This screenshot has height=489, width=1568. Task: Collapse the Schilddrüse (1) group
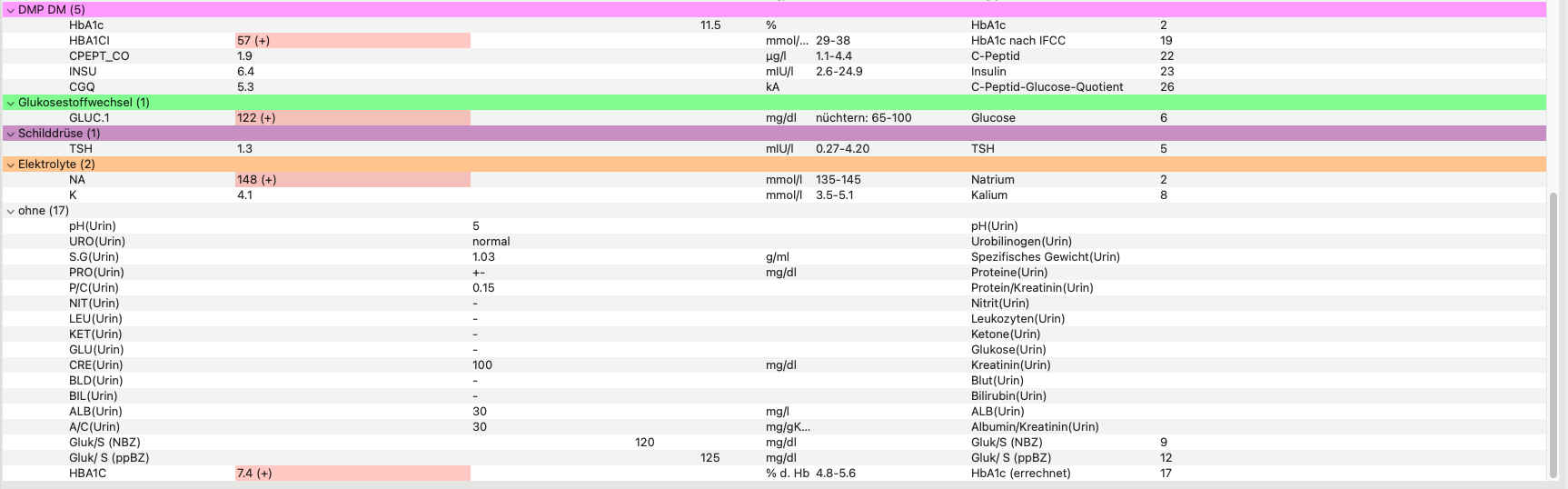(10, 134)
